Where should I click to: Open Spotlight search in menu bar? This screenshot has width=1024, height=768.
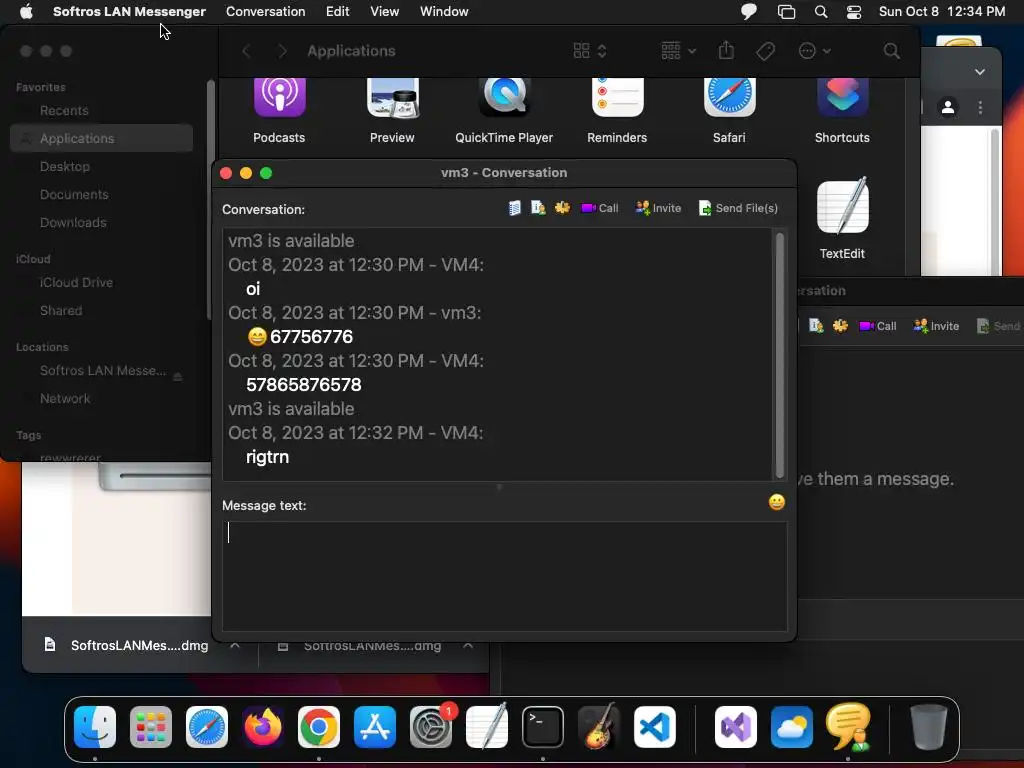[821, 11]
